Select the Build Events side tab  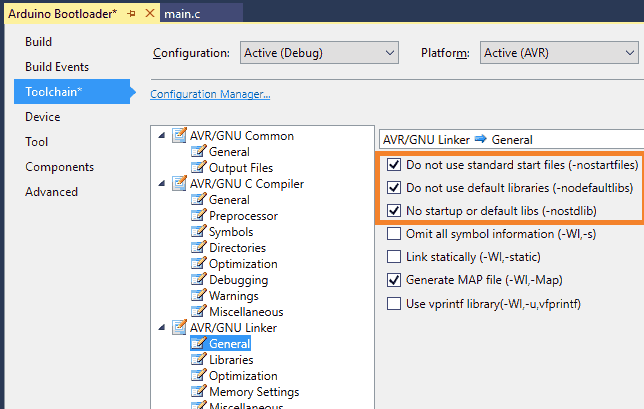coord(57,67)
